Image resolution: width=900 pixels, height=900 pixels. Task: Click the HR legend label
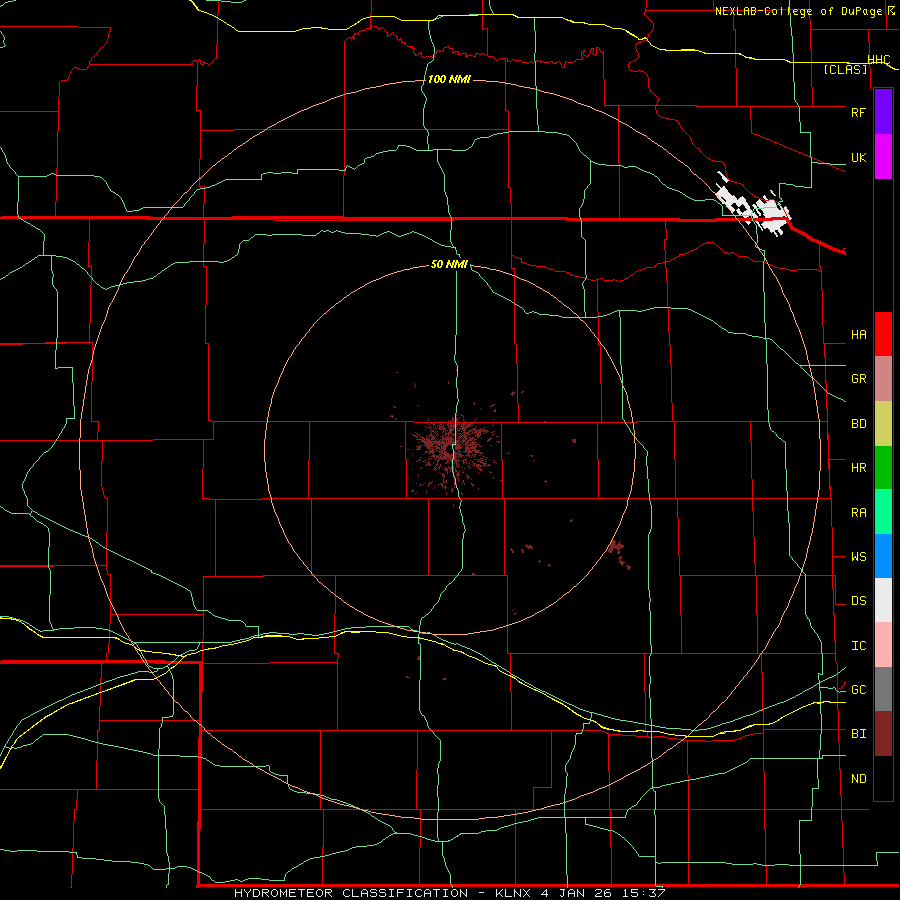click(x=858, y=468)
